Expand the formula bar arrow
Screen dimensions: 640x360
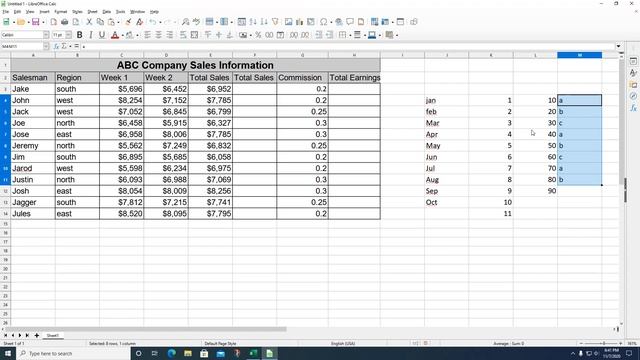(x=618, y=47)
